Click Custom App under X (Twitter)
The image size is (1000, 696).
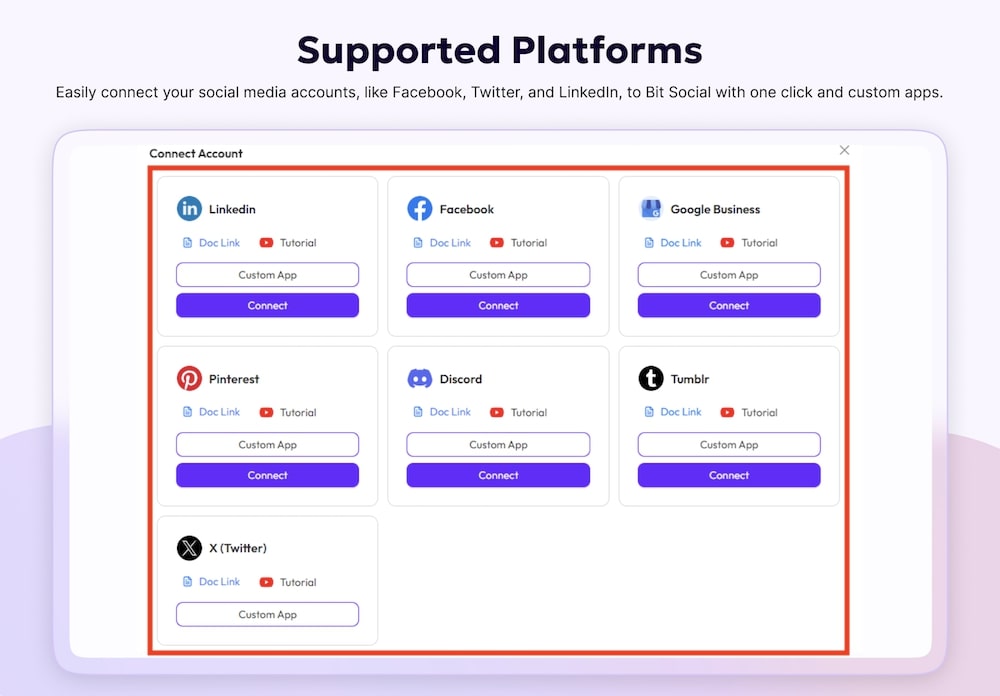pyautogui.click(x=267, y=614)
